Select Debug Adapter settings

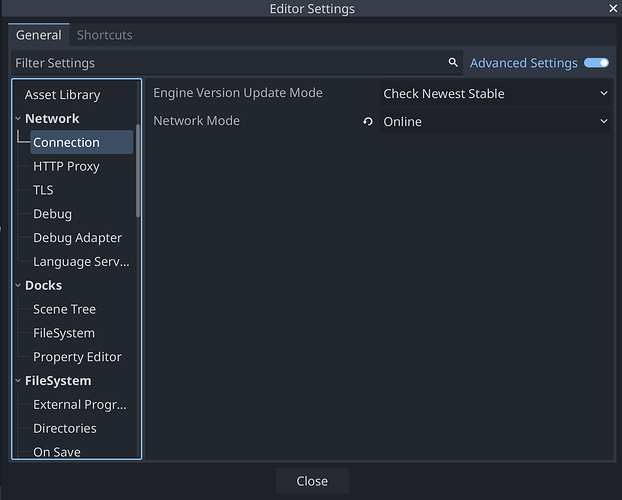pos(77,238)
